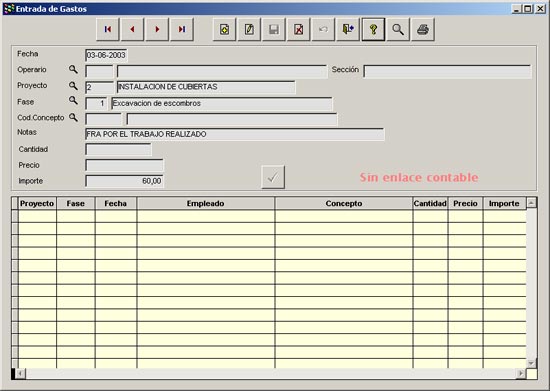550x391 pixels.
Task: Click the Operario name field
Action: (x=222, y=71)
